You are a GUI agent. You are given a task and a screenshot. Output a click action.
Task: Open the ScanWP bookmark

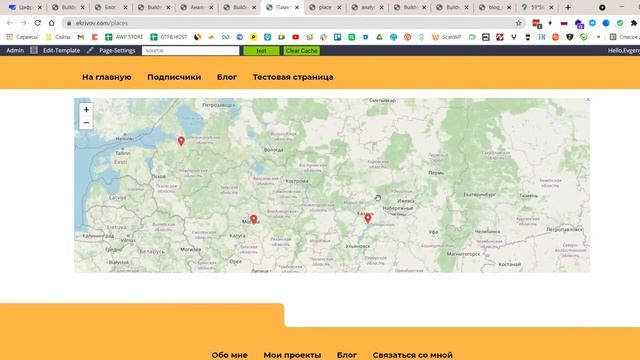click(x=447, y=37)
